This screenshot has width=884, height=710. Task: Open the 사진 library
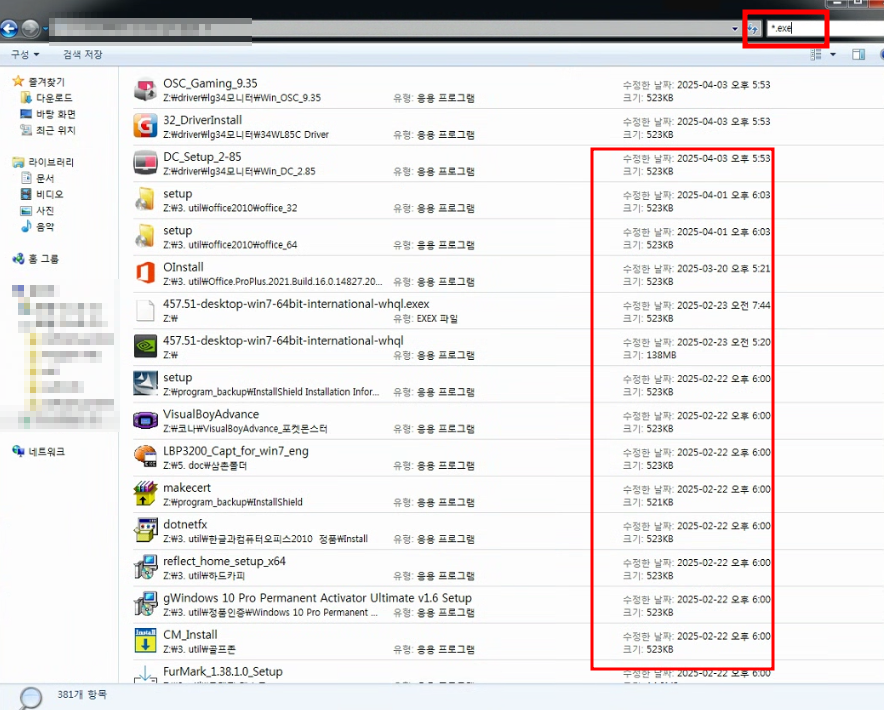coord(45,211)
